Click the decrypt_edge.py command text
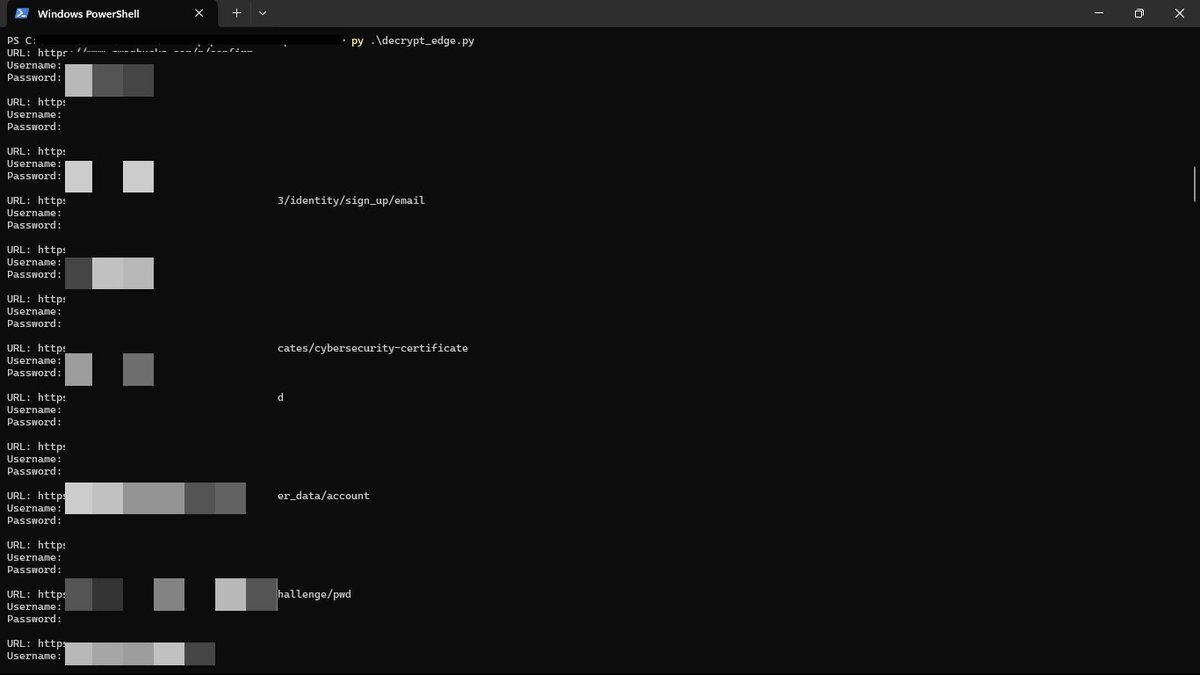The image size is (1200, 675). point(412,41)
